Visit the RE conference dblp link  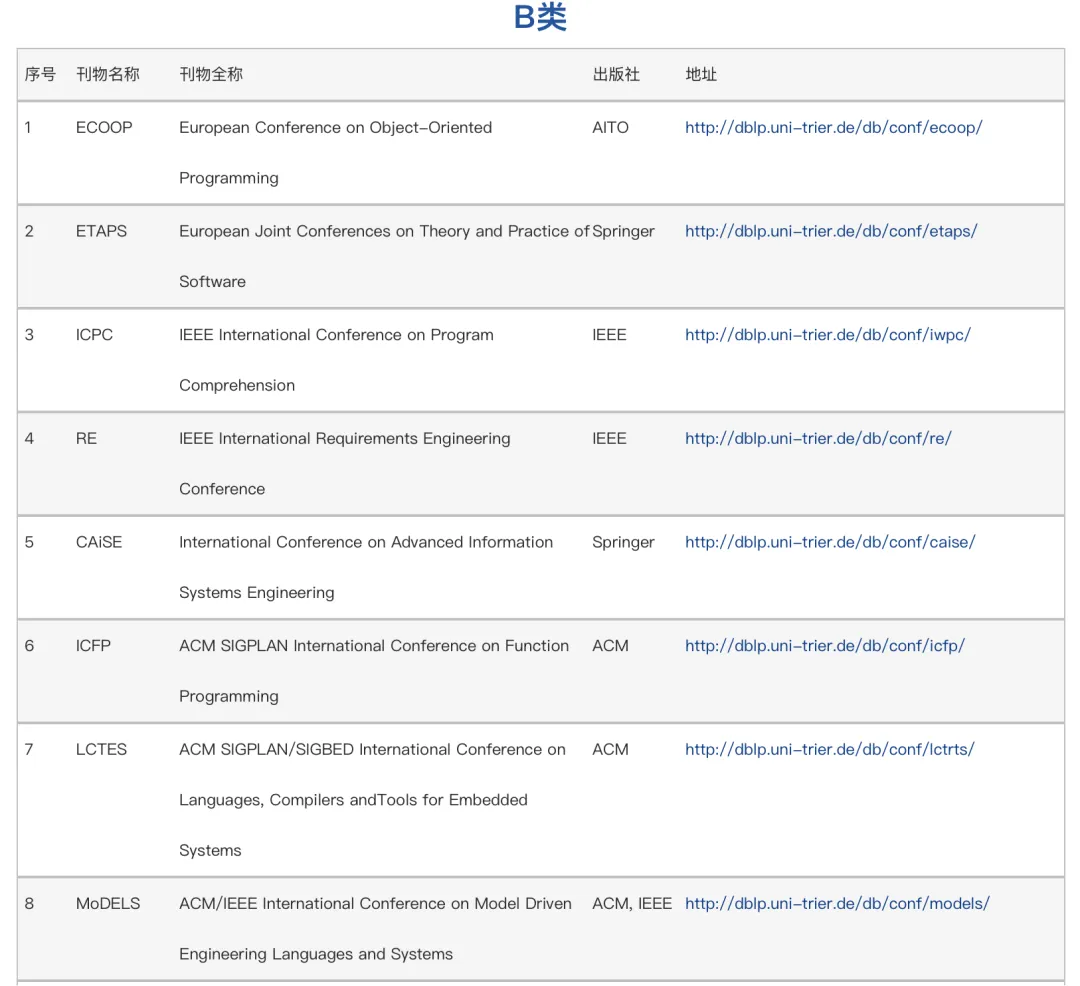pos(818,439)
